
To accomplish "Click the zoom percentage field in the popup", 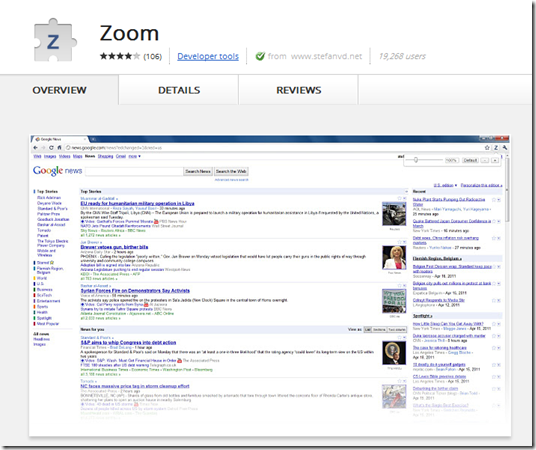I will click(x=452, y=160).
